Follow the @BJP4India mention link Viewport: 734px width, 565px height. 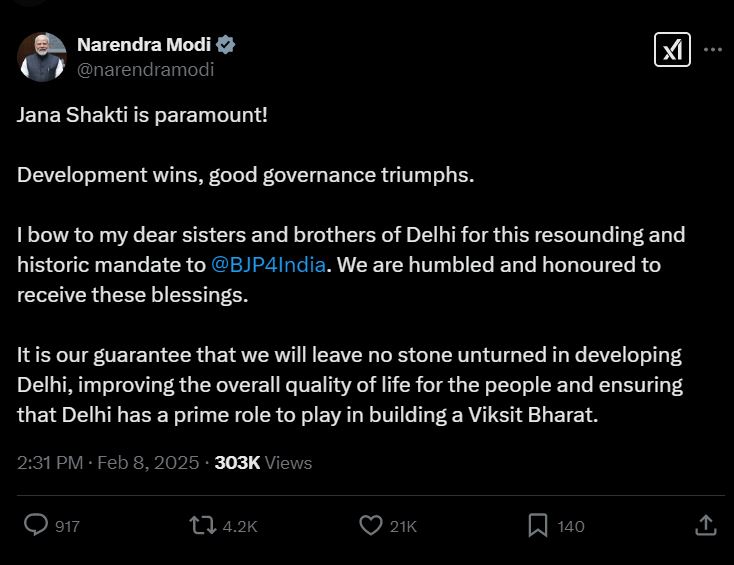[268, 265]
